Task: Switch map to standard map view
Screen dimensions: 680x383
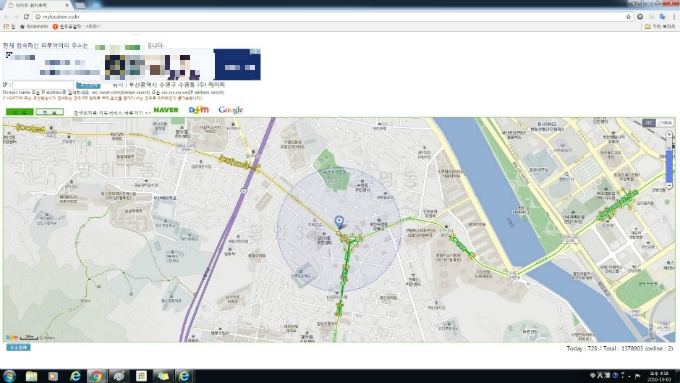Action: coord(649,123)
